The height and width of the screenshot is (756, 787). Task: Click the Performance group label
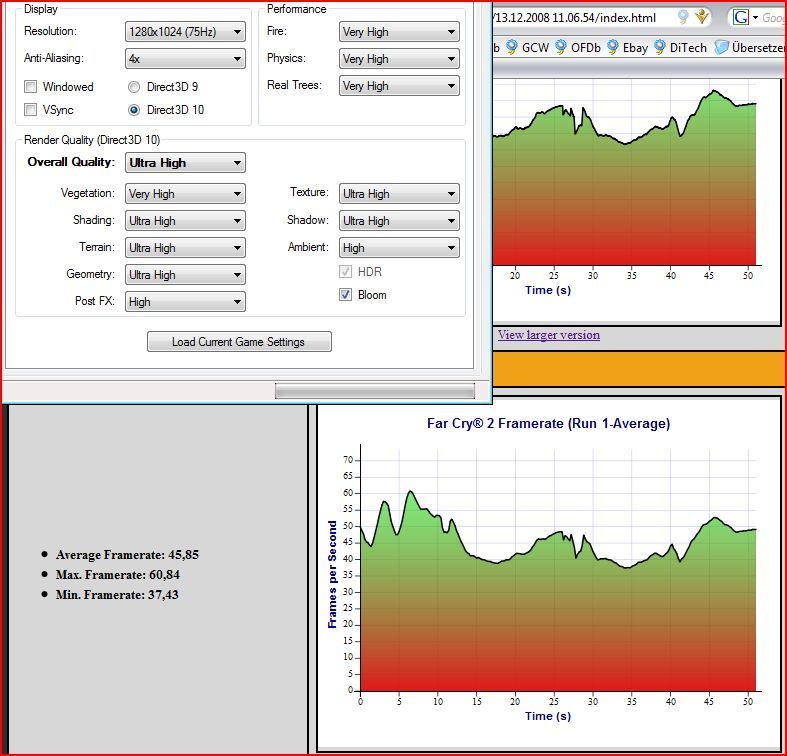[296, 9]
